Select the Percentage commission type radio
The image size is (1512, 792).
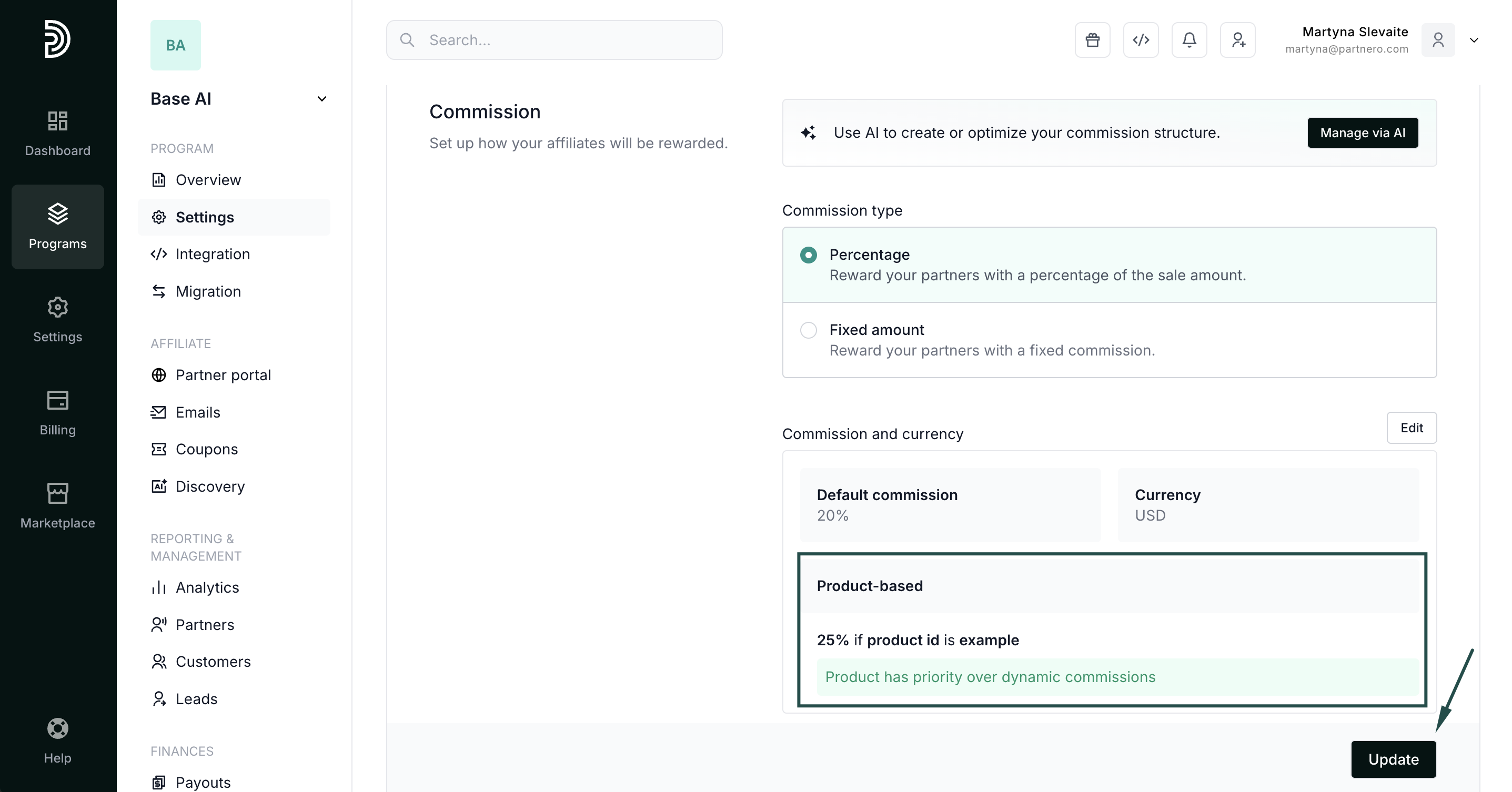tap(808, 255)
